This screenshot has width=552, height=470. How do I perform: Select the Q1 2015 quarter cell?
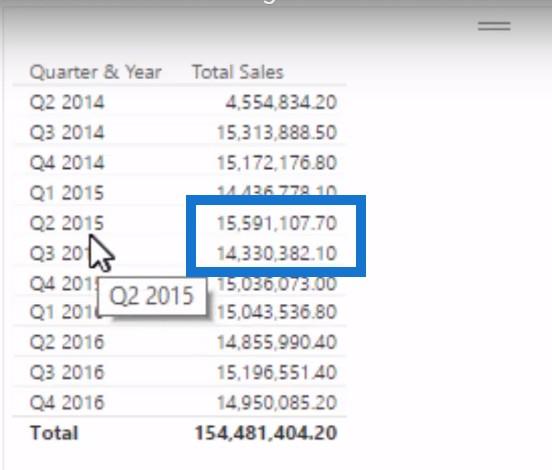[x=67, y=193]
